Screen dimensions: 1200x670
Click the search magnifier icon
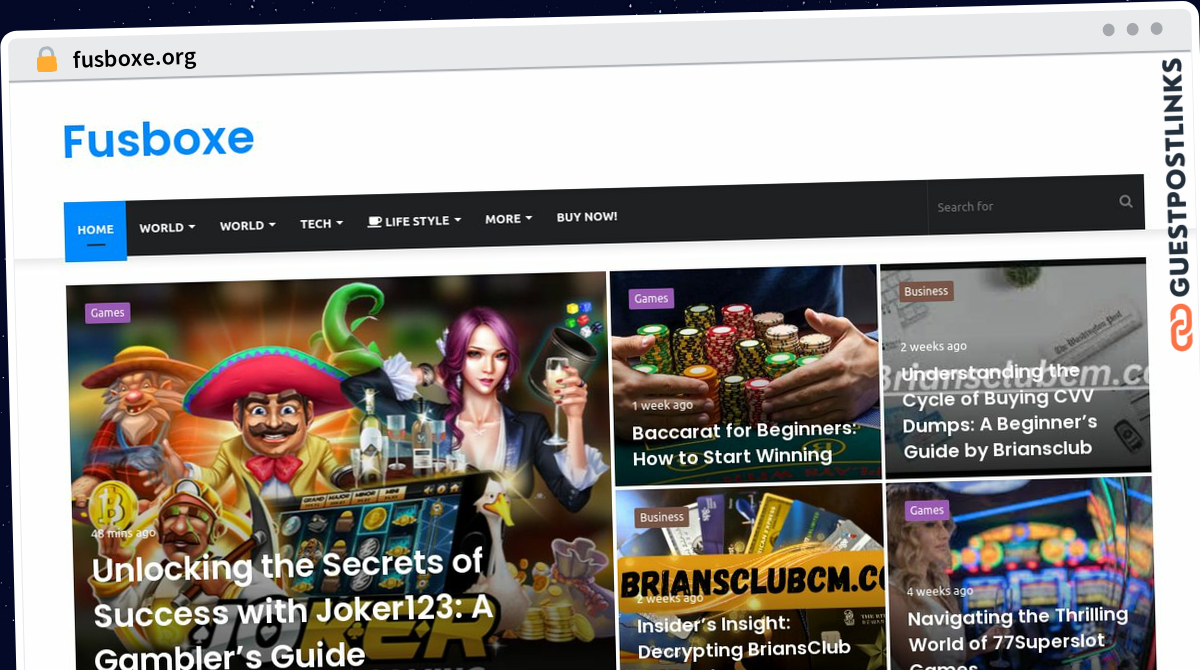(x=1126, y=201)
